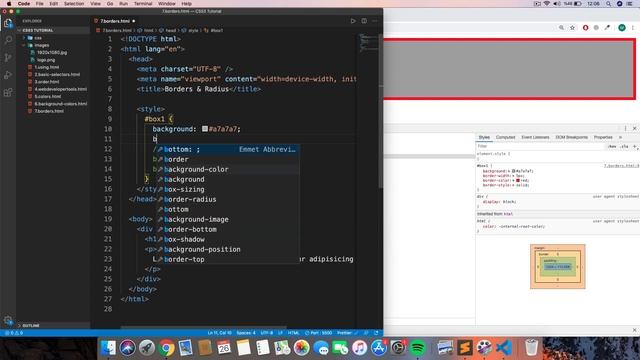Click the eyedropper extension icon in Chrome
The image size is (640, 360).
click(607, 28)
